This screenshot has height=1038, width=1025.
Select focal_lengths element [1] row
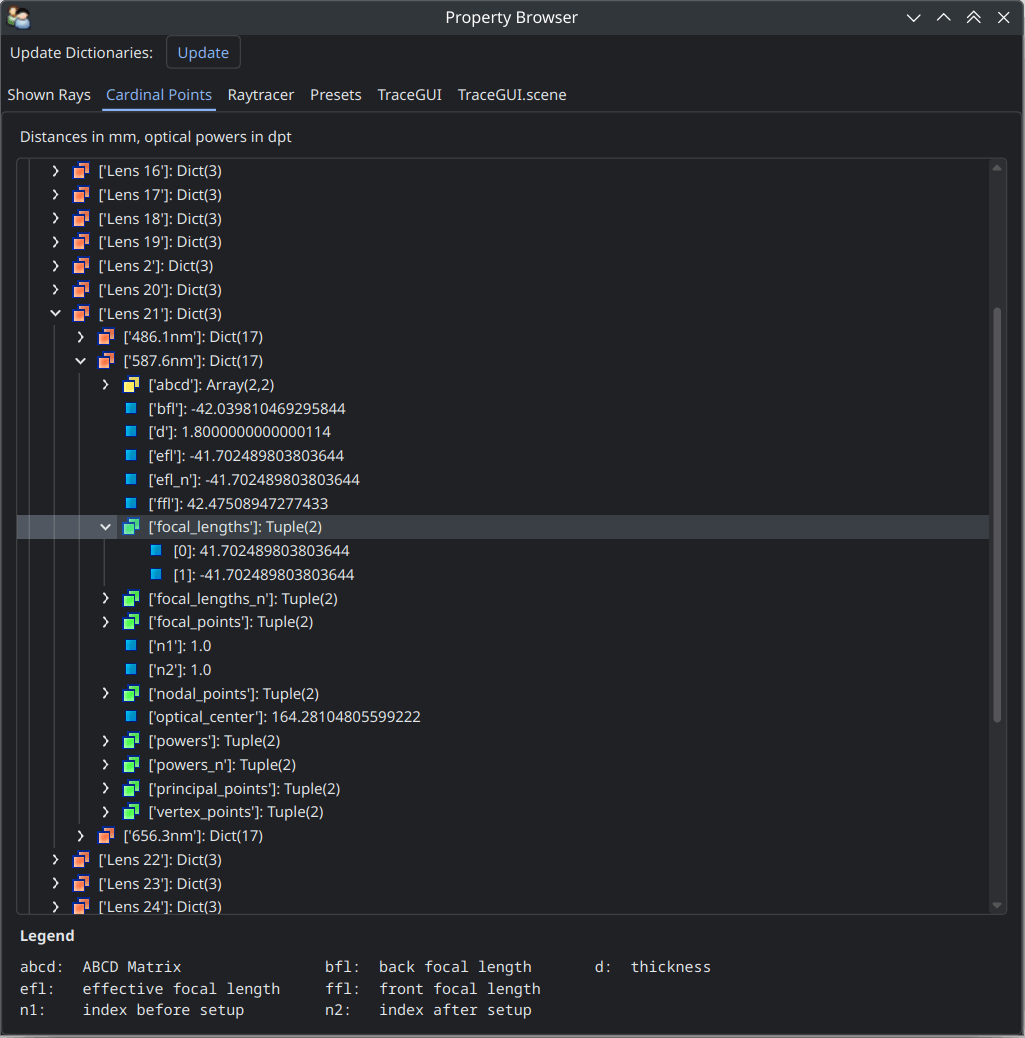coord(503,575)
